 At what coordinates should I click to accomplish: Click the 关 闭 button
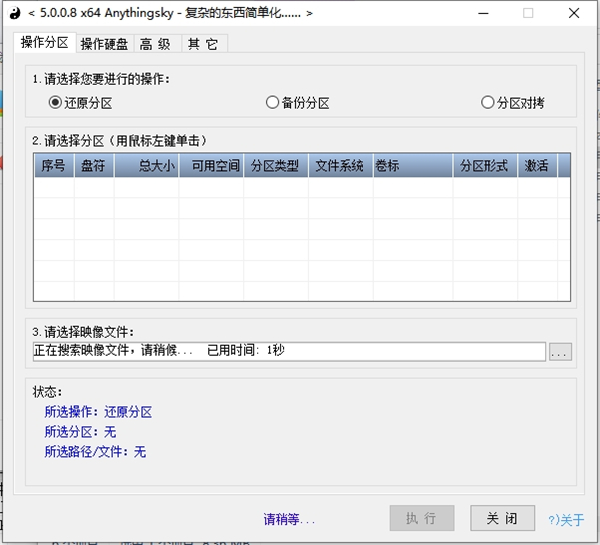[502, 518]
